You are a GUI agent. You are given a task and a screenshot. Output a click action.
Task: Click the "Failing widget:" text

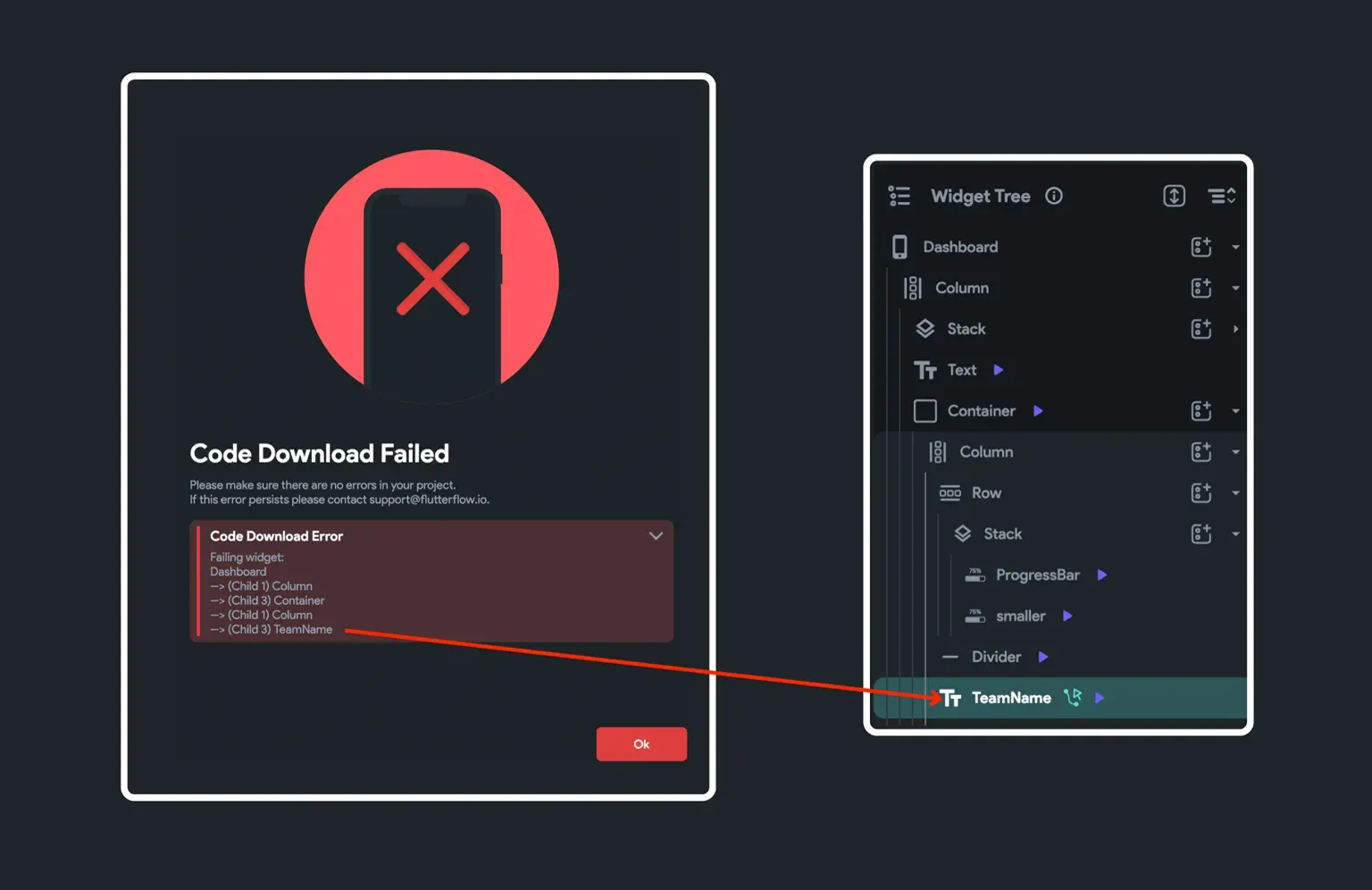247,558
